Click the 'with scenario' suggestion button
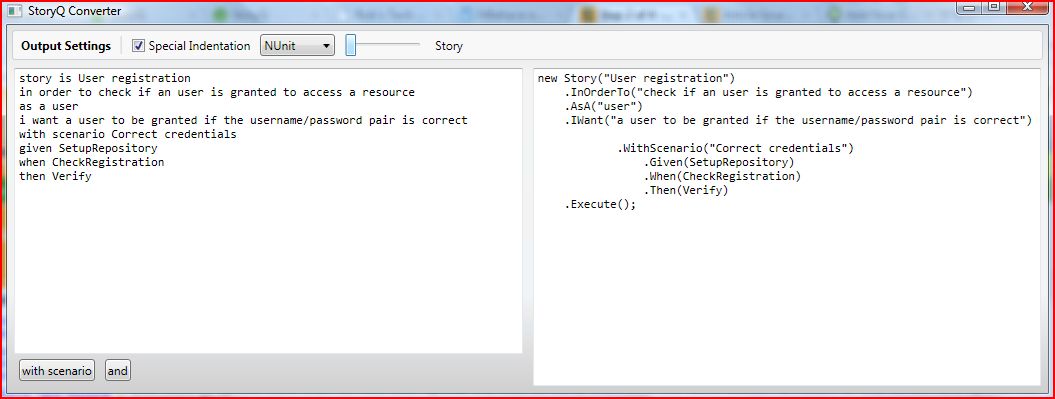Screen dimensions: 1055x399 [x=57, y=371]
